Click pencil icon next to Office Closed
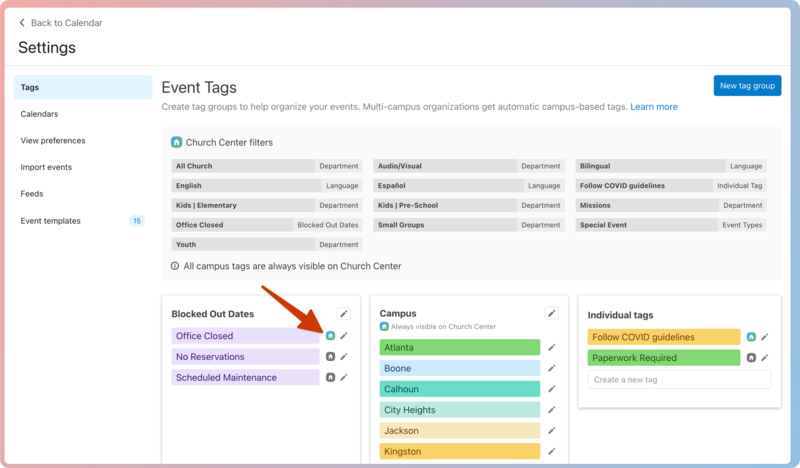This screenshot has height=468, width=800. click(x=344, y=336)
